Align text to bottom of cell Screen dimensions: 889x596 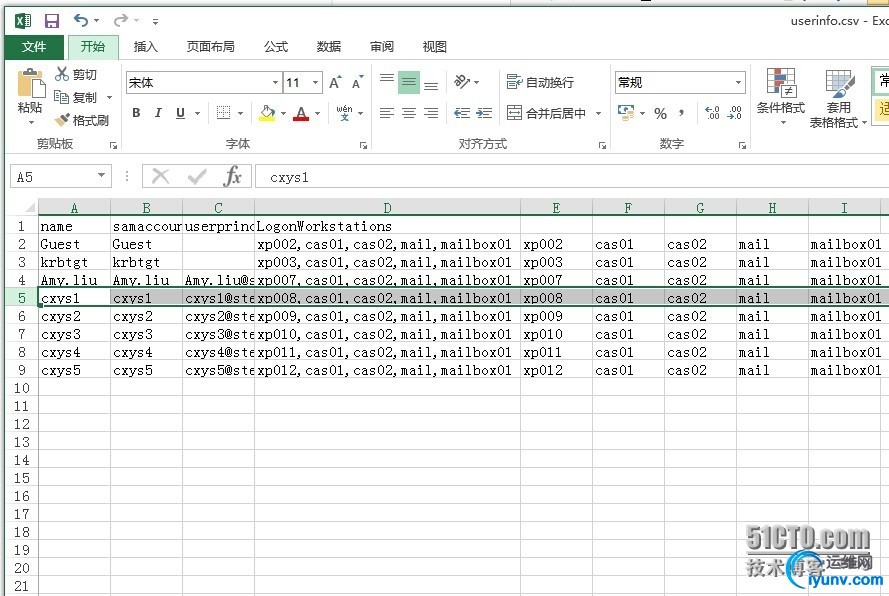point(431,86)
